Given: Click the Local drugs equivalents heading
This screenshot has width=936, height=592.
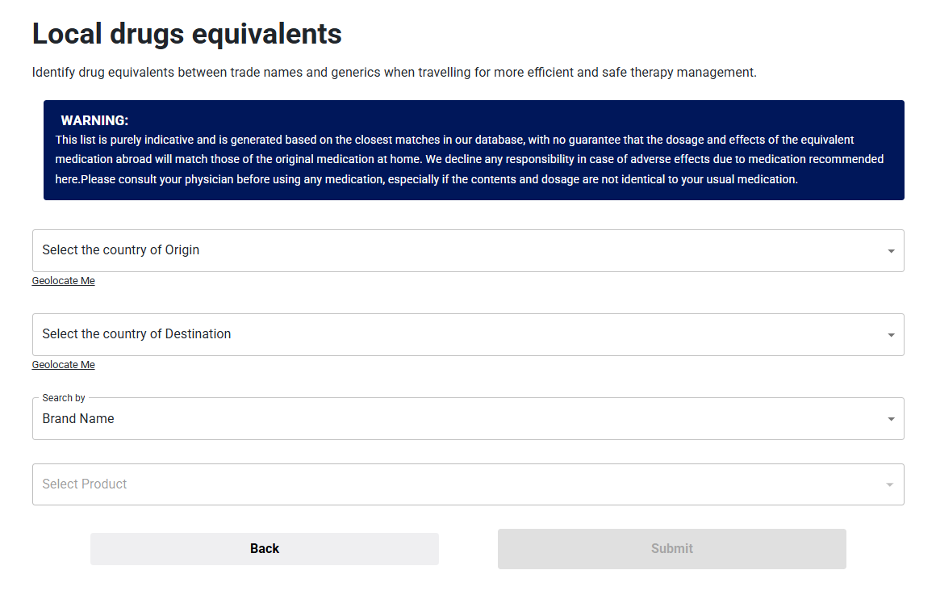Looking at the screenshot, I should (x=187, y=34).
